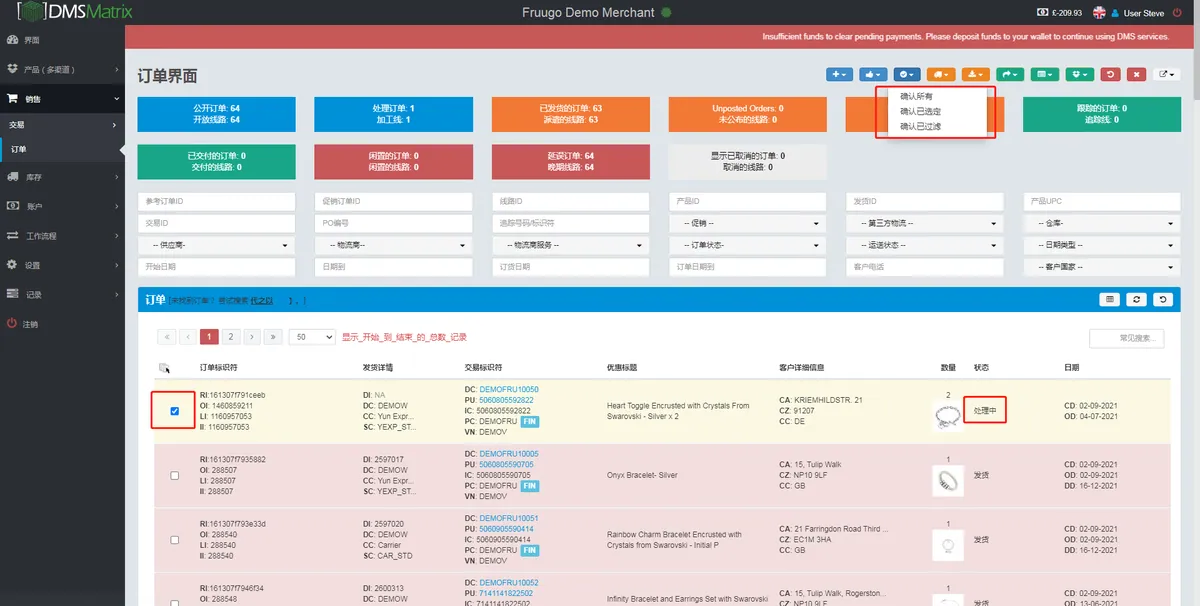The width and height of the screenshot is (1200, 606).
Task: Open the green Dropbox dropdown button
Action: (1078, 74)
